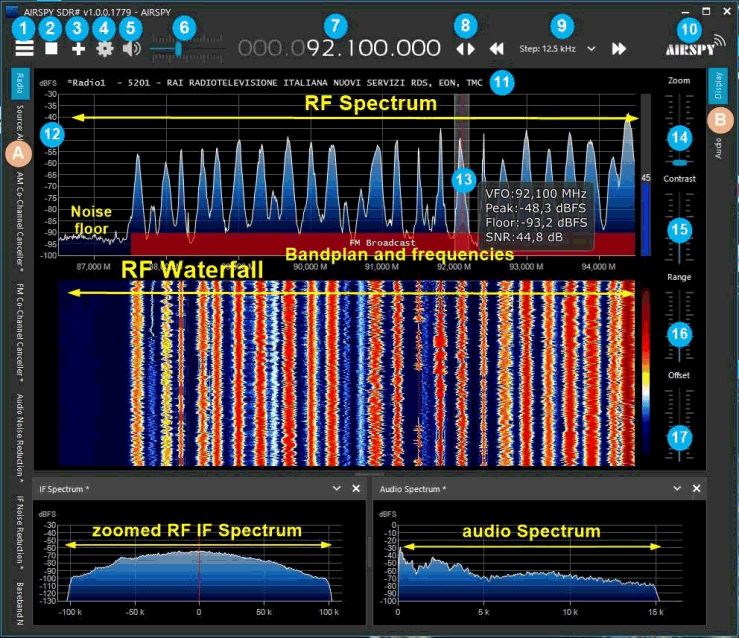Click the Zoom slider handle
Viewport: 739px width, 638px height.
(679, 161)
